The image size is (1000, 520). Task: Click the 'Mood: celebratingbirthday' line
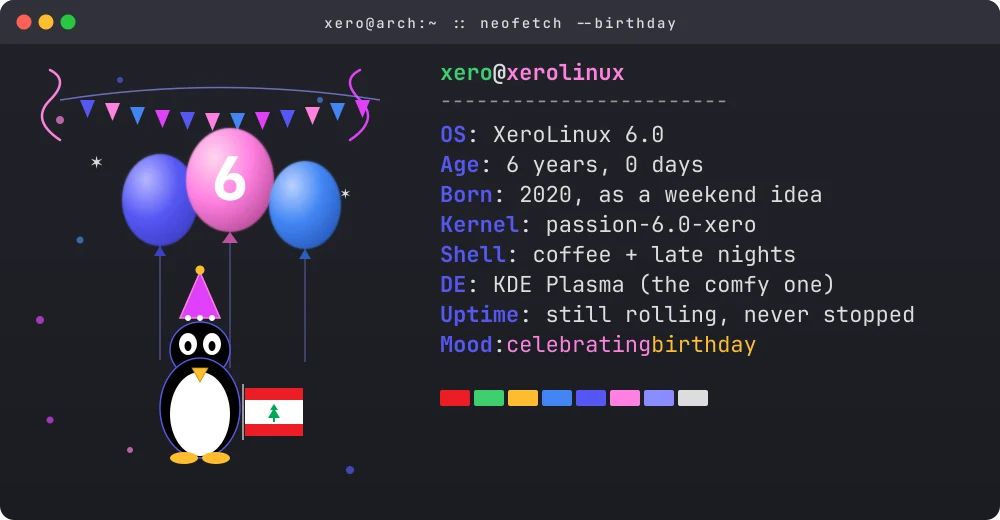(598, 345)
